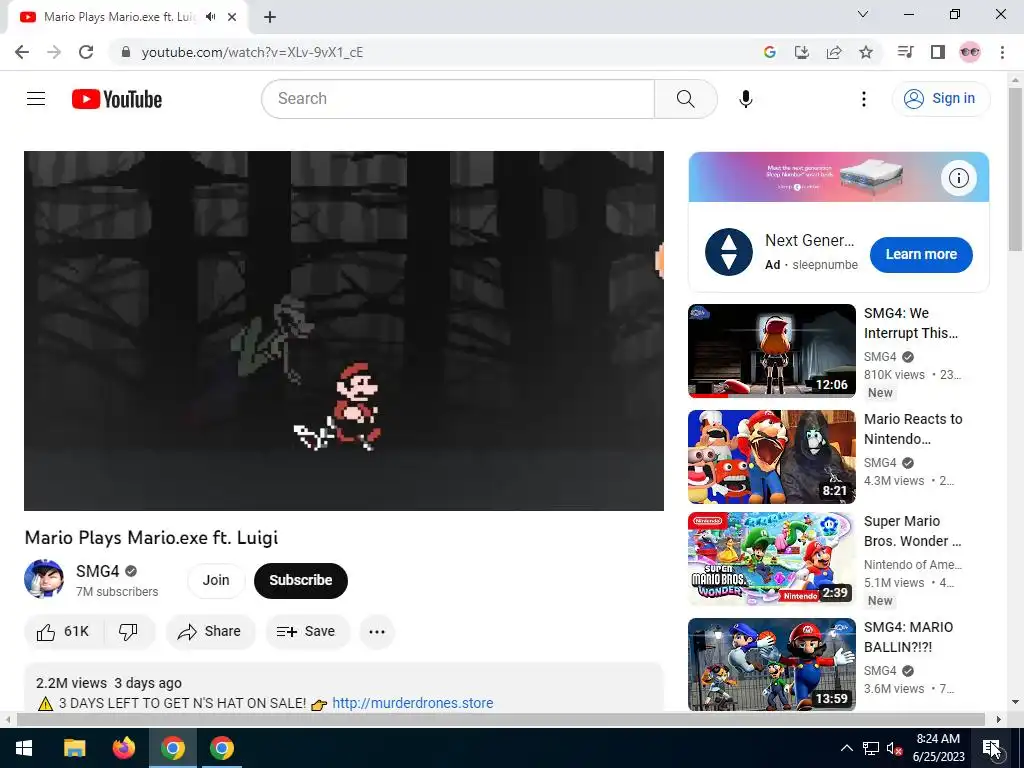
Task: Click the address bar URL
Action: tap(252, 52)
